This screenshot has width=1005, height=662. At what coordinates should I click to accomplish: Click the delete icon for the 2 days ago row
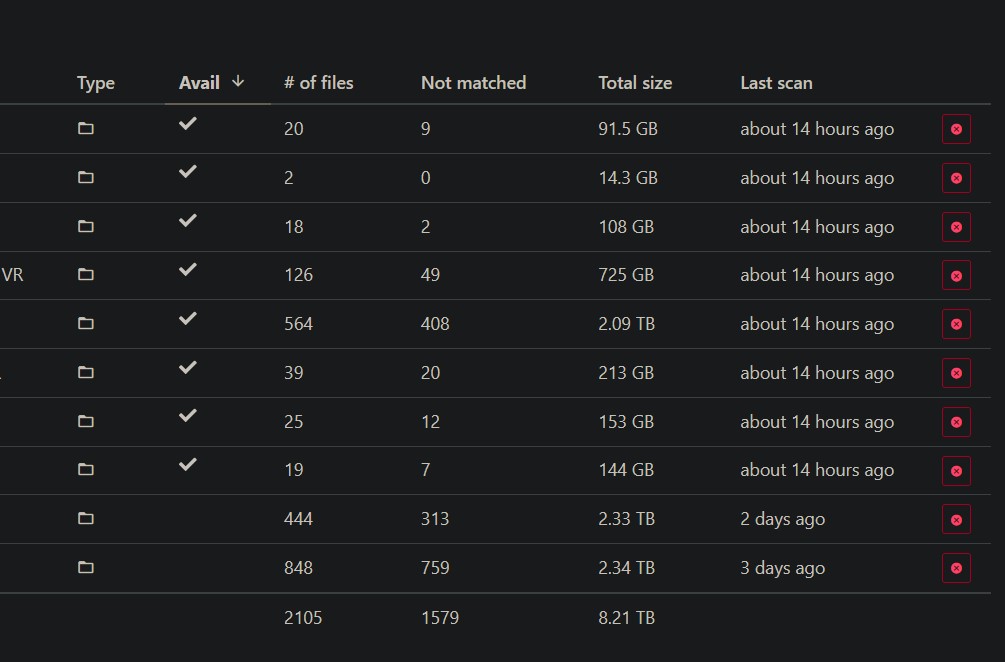point(956,518)
